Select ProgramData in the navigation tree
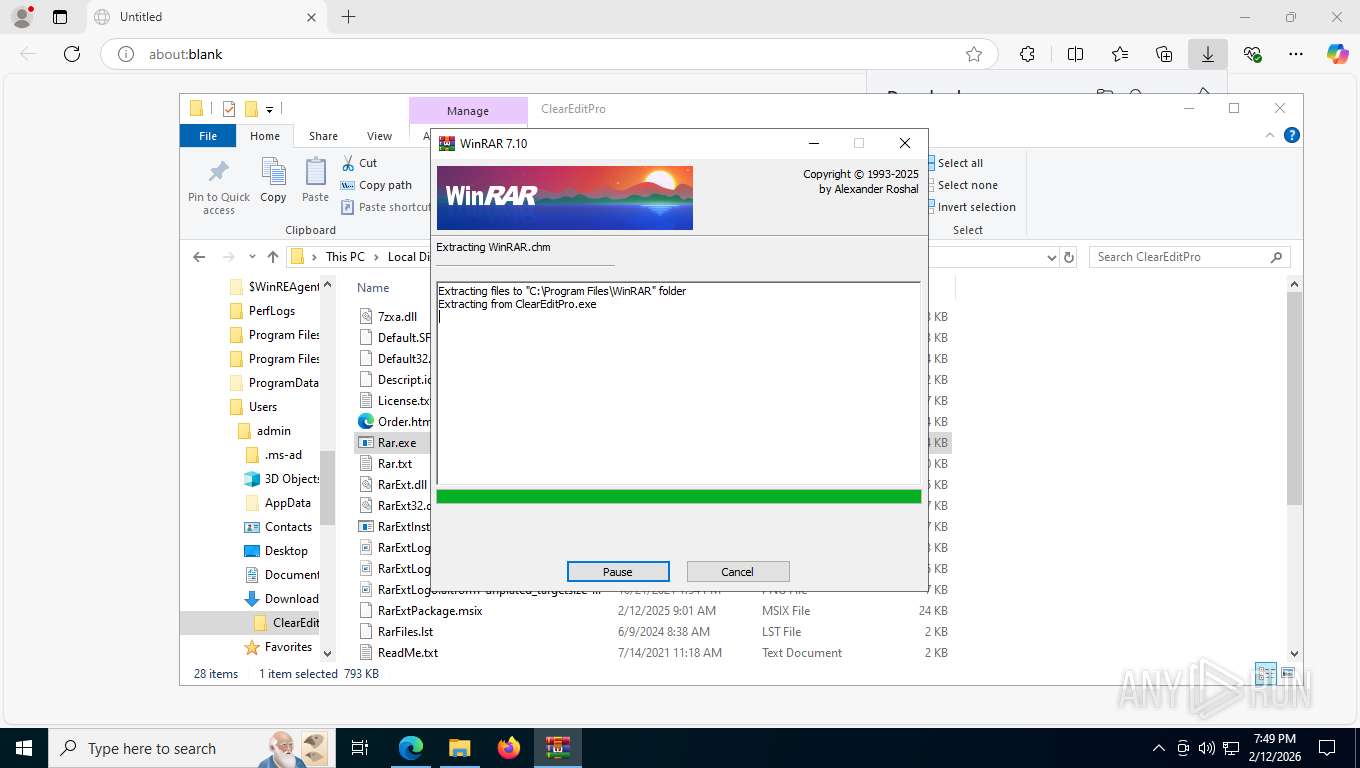The height and width of the screenshot is (768, 1360). pyautogui.click(x=284, y=383)
